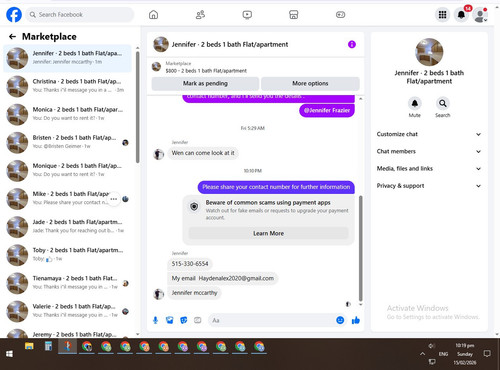
Task: Click the conversation list scrollbar
Action: pyautogui.click(x=137, y=107)
